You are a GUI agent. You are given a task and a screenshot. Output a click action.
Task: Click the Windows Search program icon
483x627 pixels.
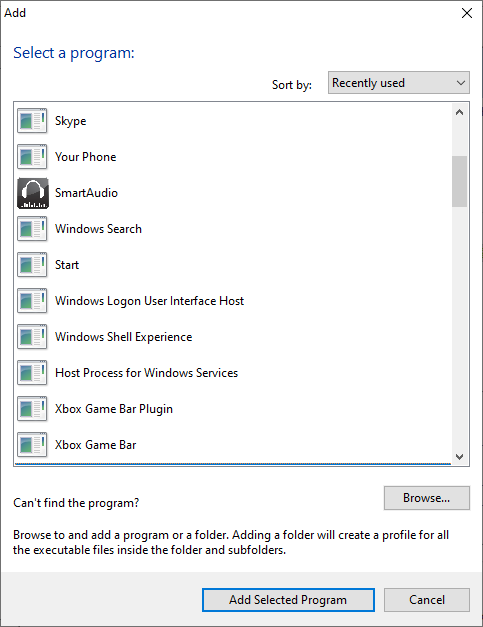coord(32,229)
